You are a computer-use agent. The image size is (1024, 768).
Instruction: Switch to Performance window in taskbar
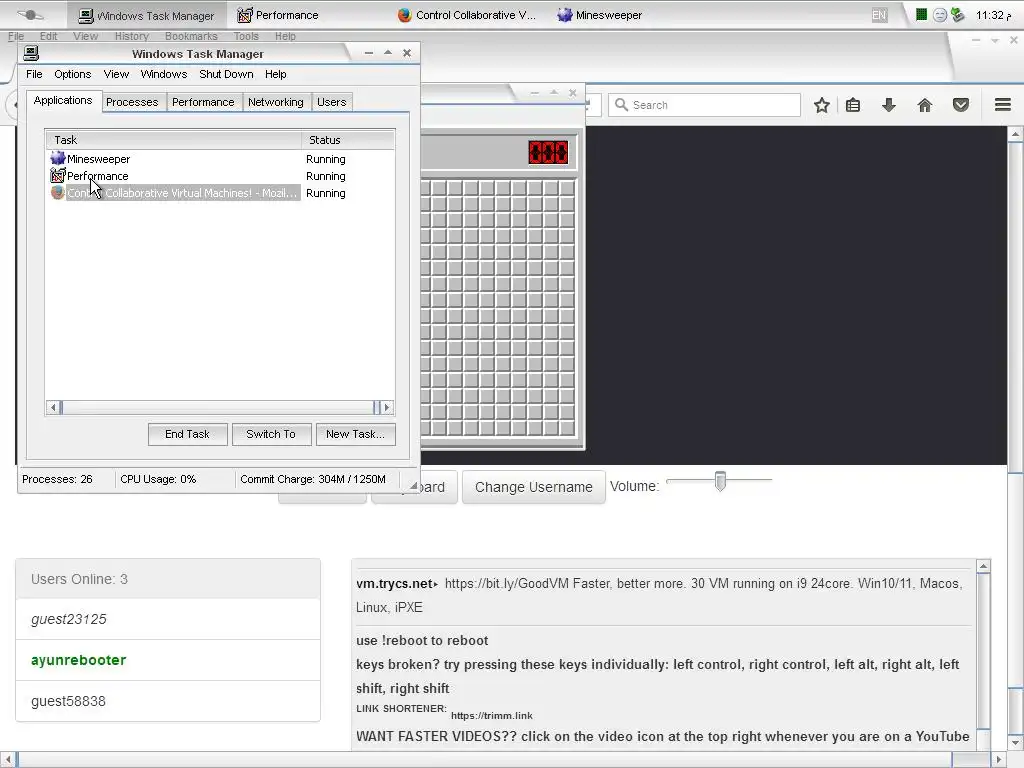pos(278,15)
